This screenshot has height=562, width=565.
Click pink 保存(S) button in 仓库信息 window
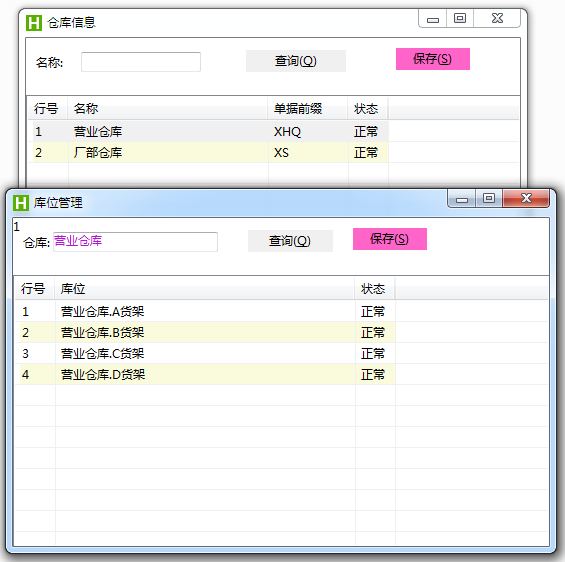pos(433,59)
